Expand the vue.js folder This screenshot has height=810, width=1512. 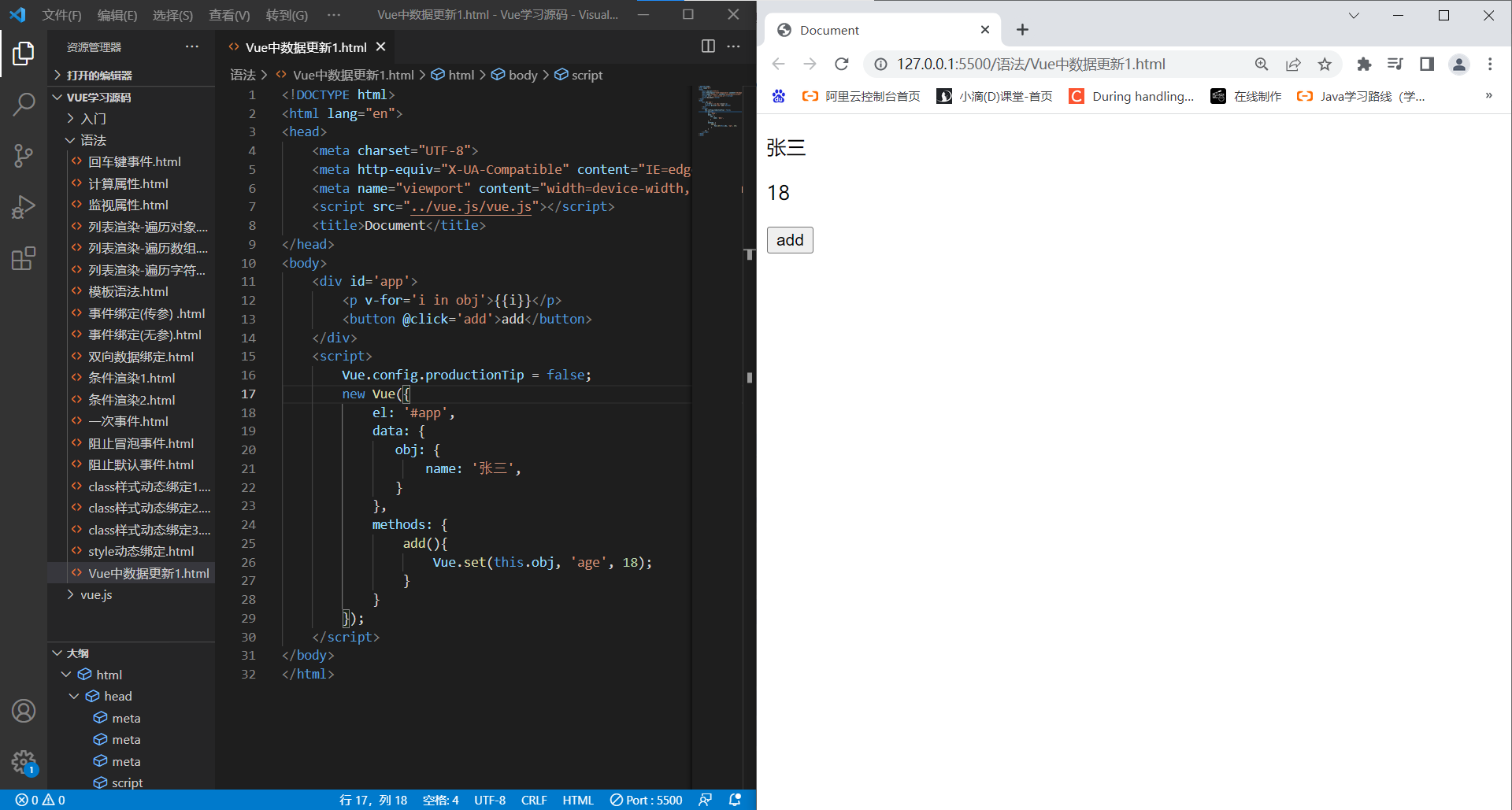pos(131,595)
